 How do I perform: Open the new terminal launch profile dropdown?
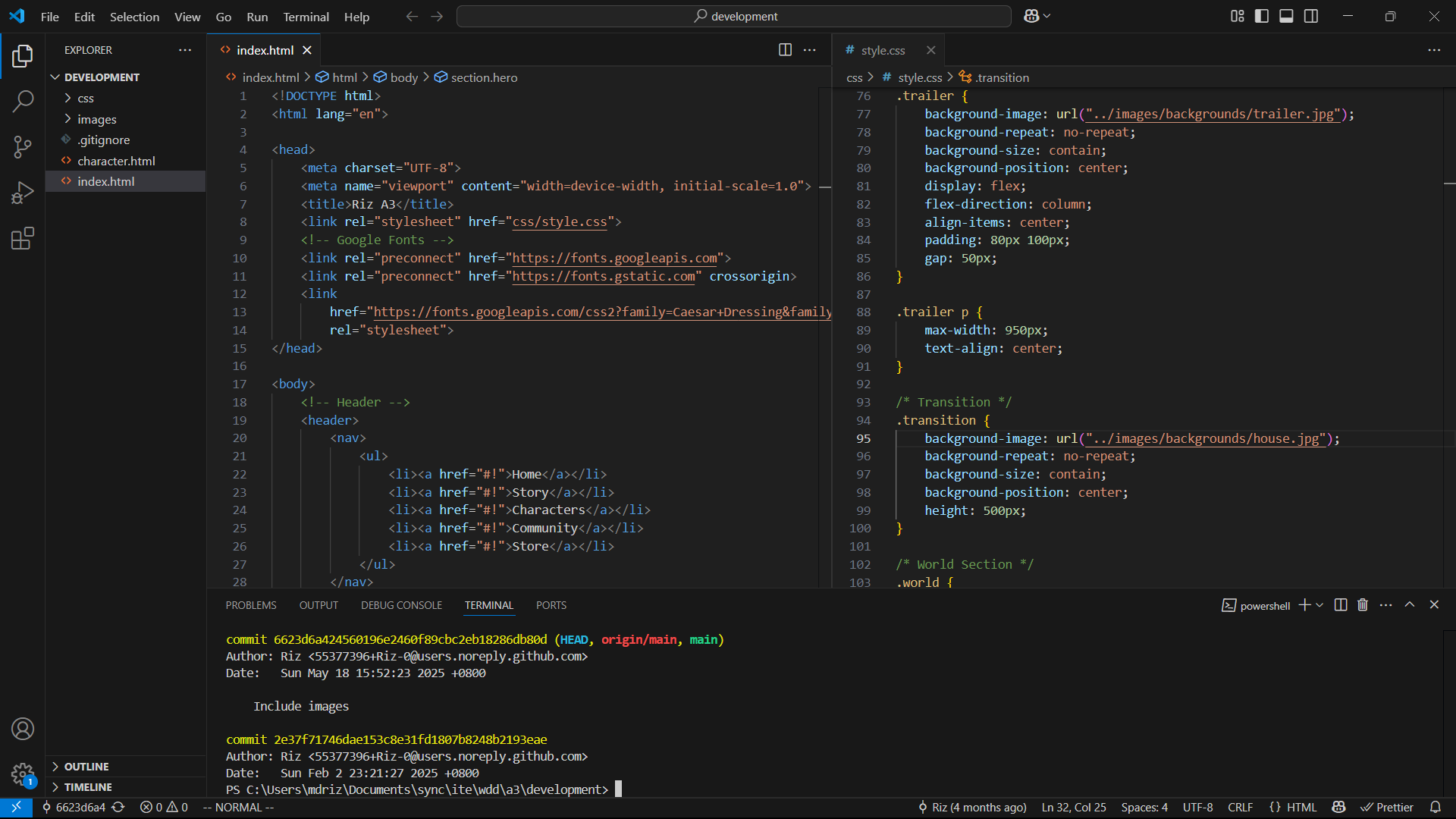1320,605
